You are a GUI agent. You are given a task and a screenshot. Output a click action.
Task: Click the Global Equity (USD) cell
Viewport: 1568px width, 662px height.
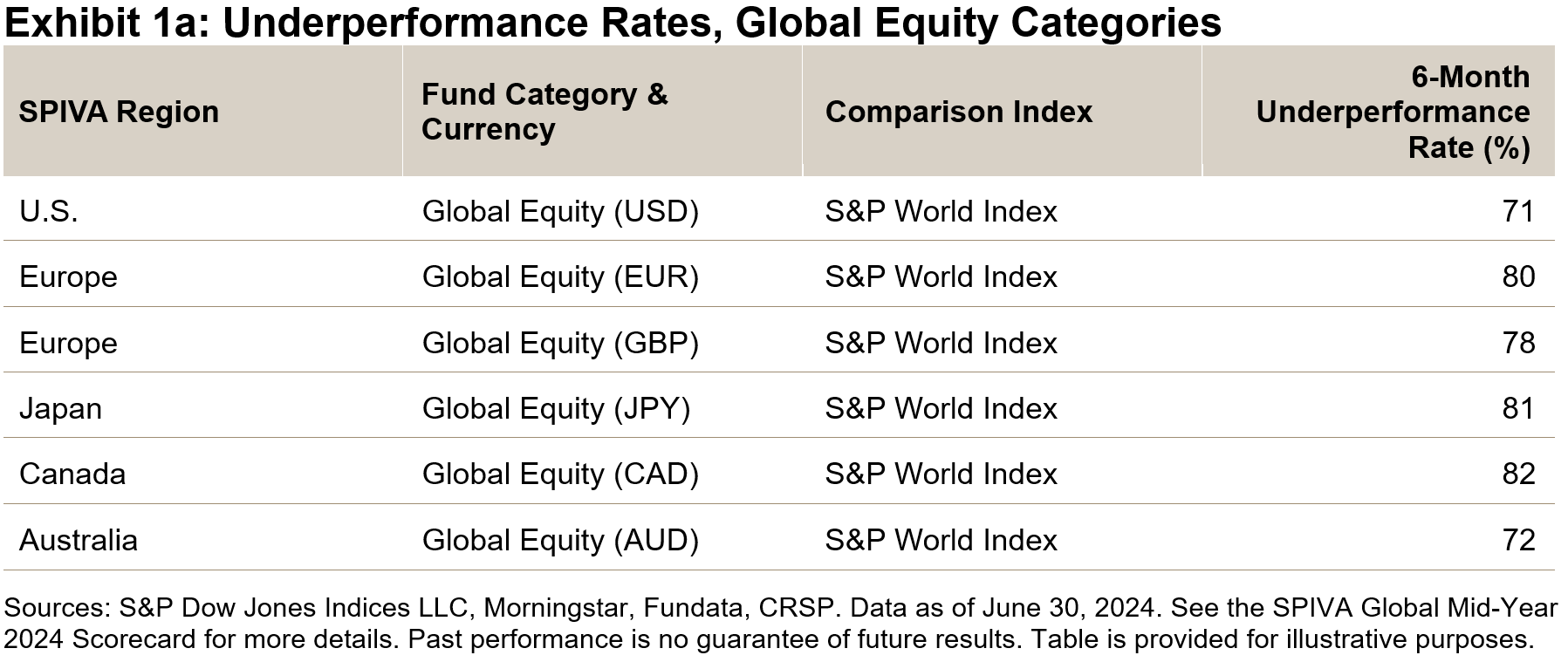(560, 212)
